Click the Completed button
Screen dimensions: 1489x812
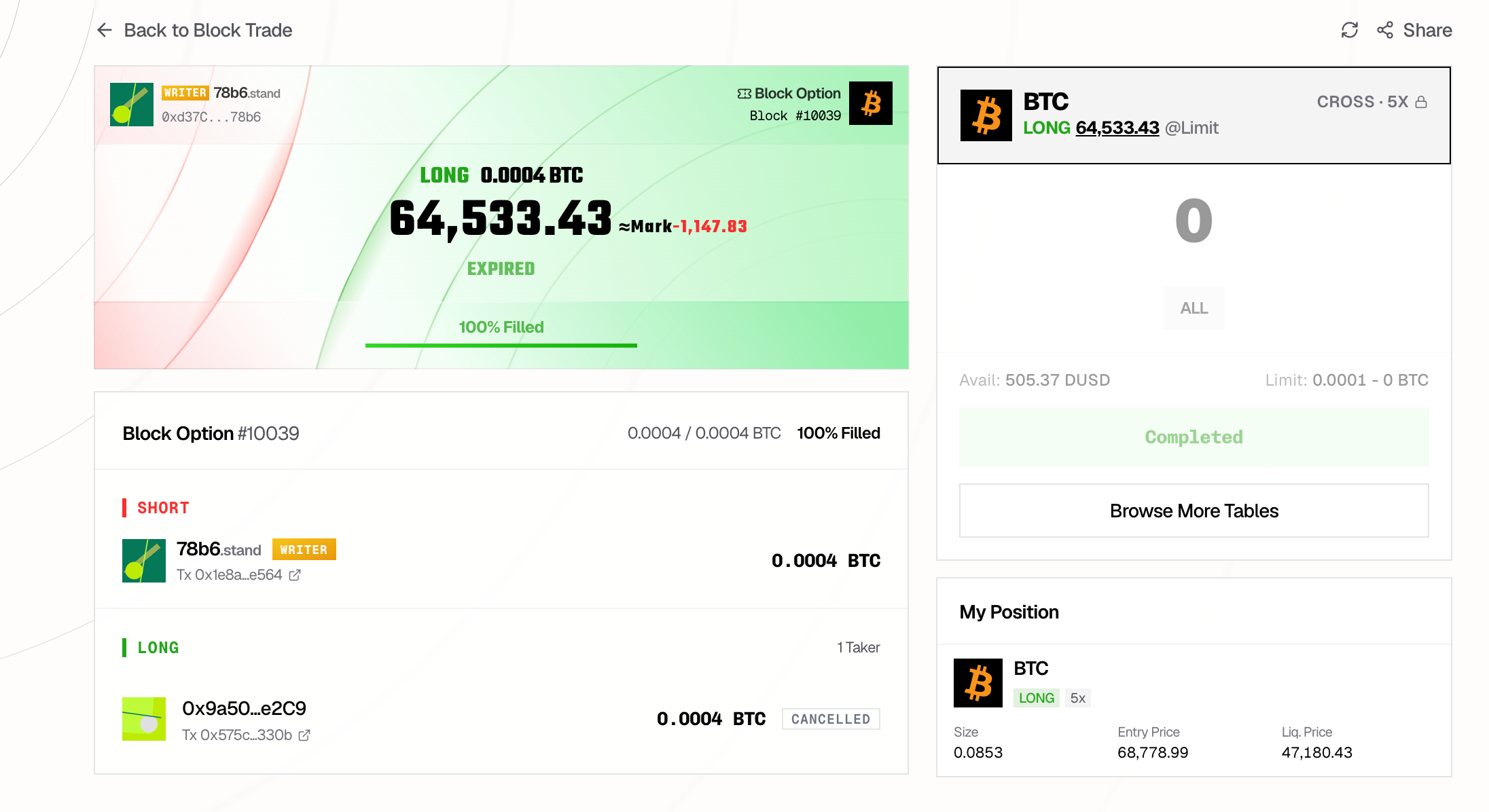pos(1194,437)
